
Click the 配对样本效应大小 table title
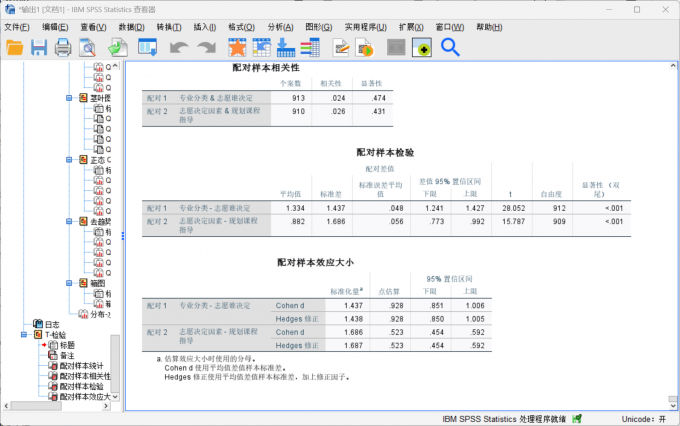point(315,262)
